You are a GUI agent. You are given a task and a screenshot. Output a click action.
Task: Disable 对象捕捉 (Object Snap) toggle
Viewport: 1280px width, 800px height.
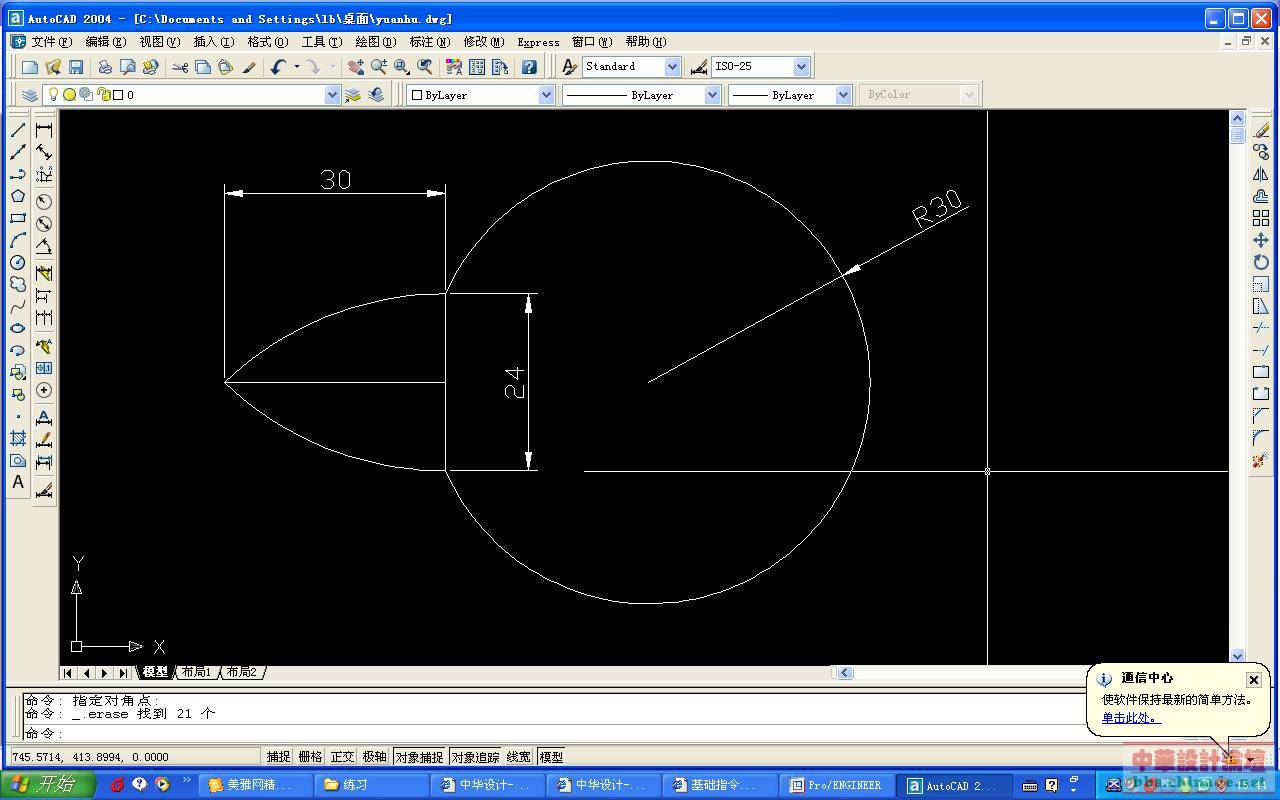click(x=419, y=757)
